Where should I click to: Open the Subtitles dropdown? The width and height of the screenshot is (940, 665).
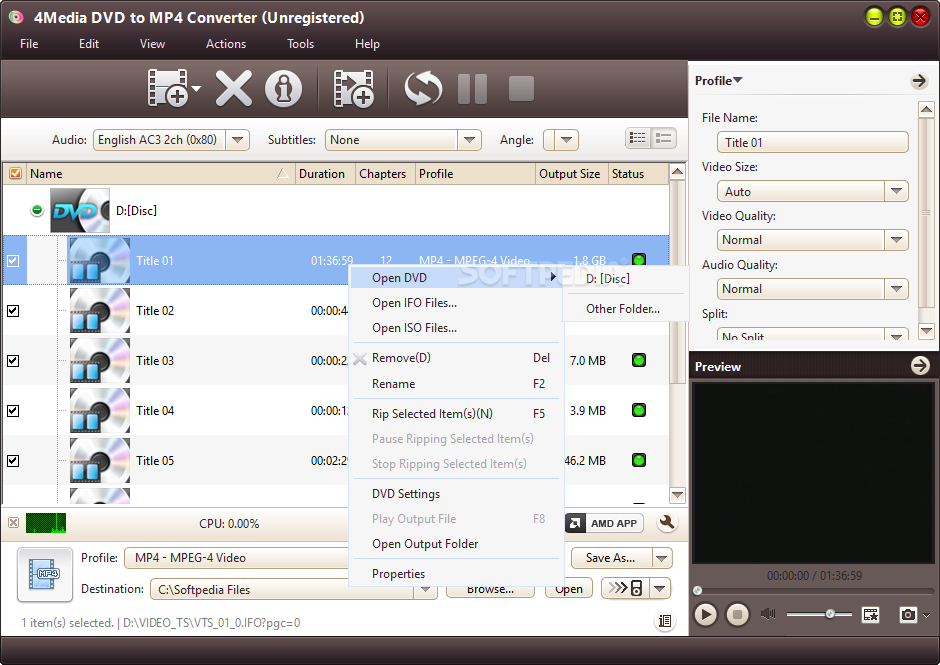(x=469, y=140)
